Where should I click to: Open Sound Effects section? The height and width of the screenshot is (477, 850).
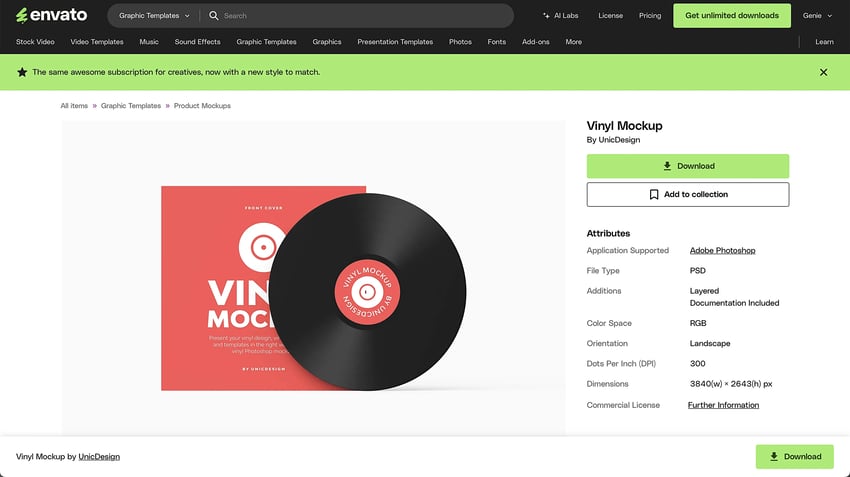[x=197, y=42]
